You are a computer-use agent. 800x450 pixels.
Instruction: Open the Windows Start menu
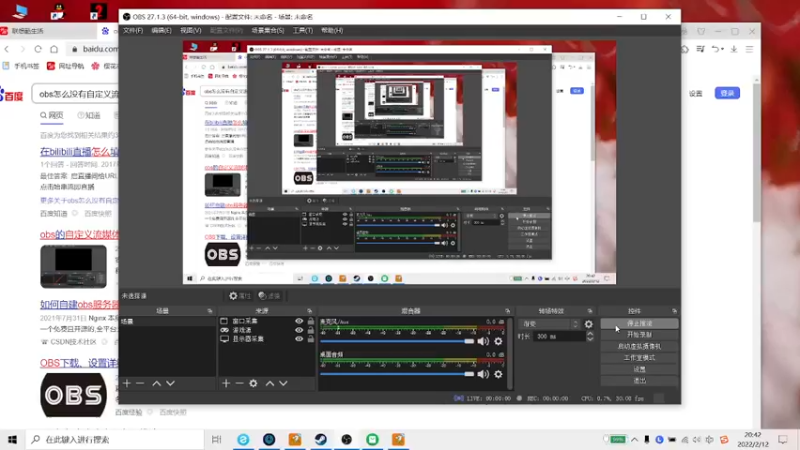pyautogui.click(x=12, y=439)
